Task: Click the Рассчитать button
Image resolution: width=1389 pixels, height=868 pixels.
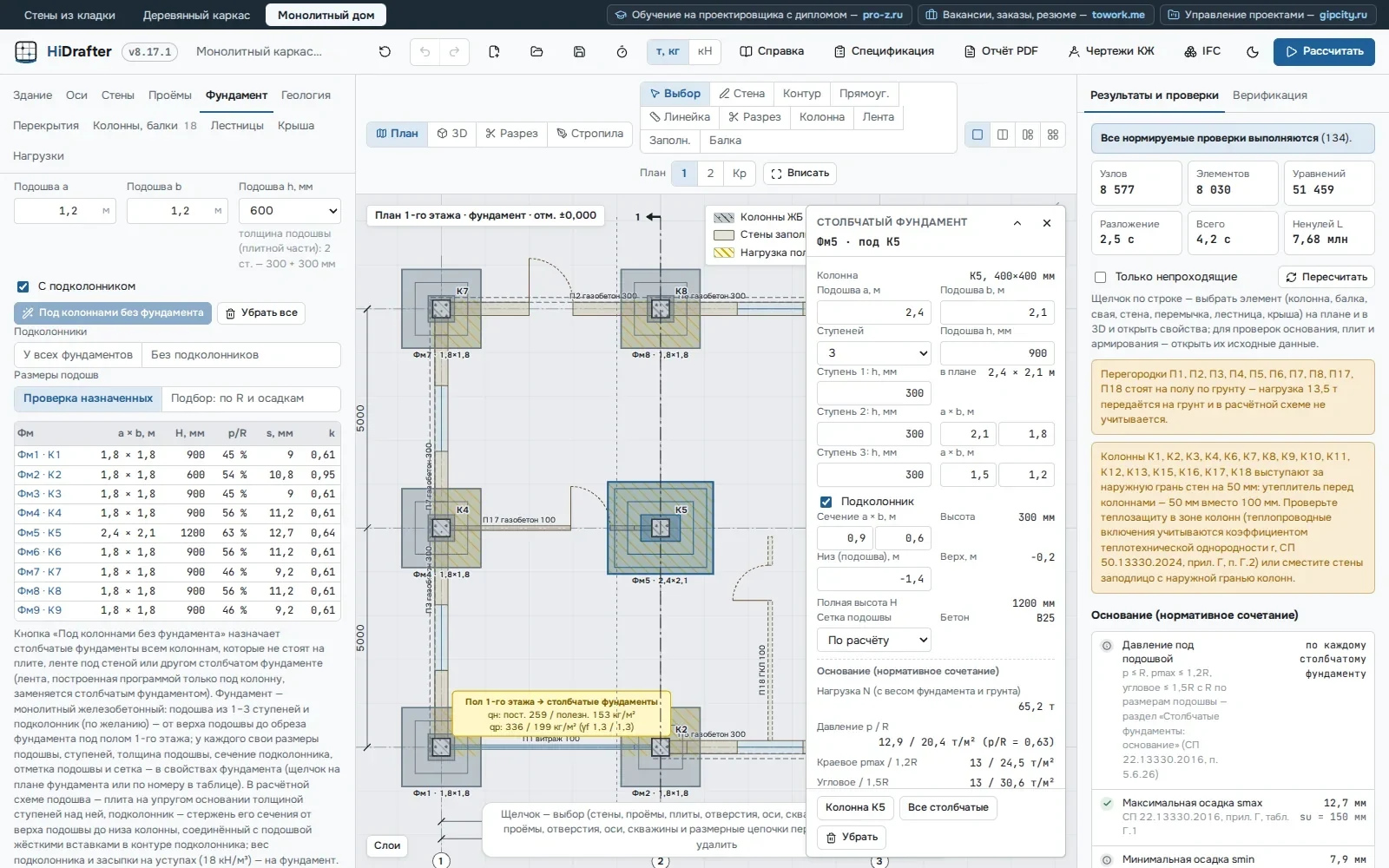Action: 1324,52
